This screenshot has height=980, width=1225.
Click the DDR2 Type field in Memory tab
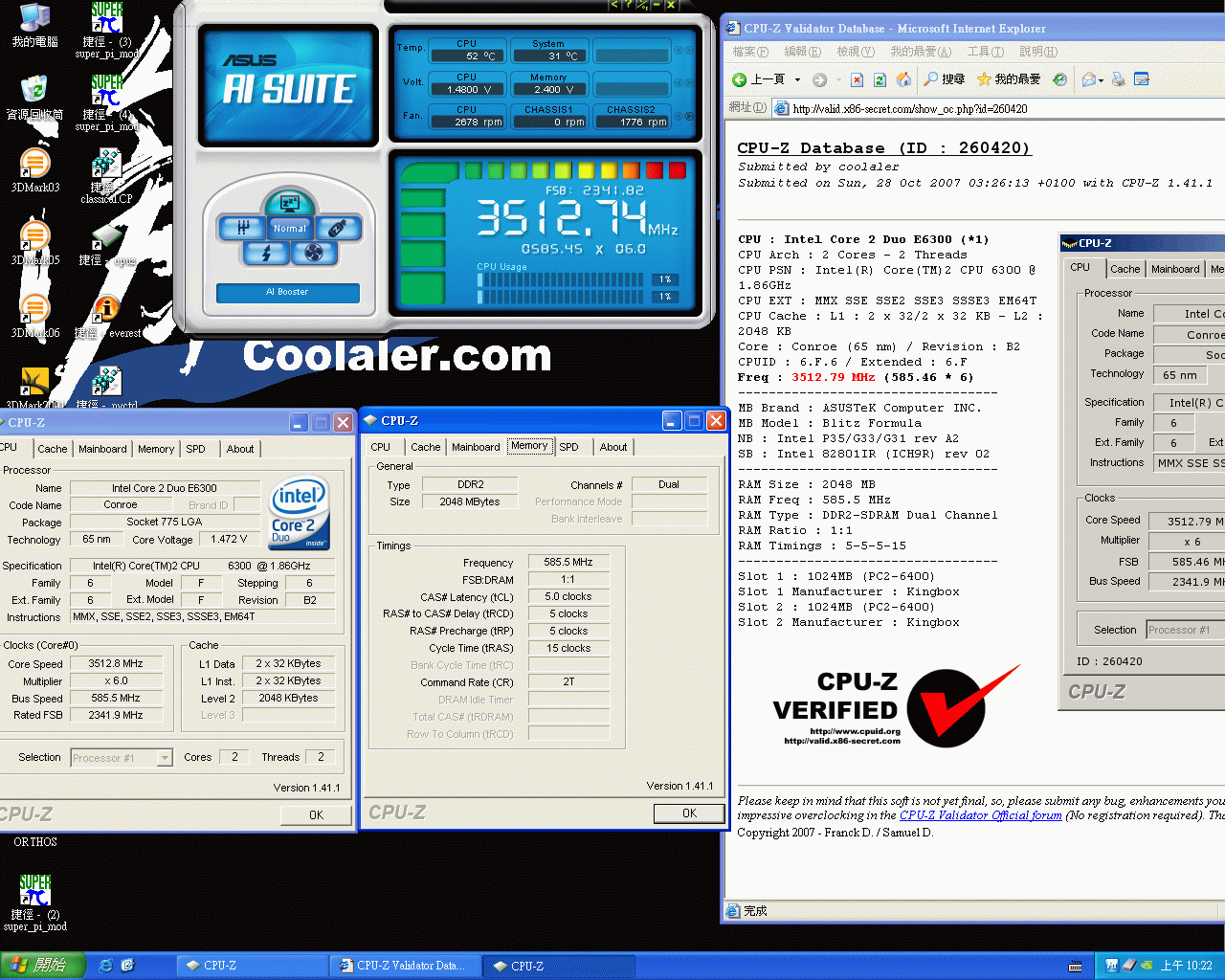[x=470, y=484]
